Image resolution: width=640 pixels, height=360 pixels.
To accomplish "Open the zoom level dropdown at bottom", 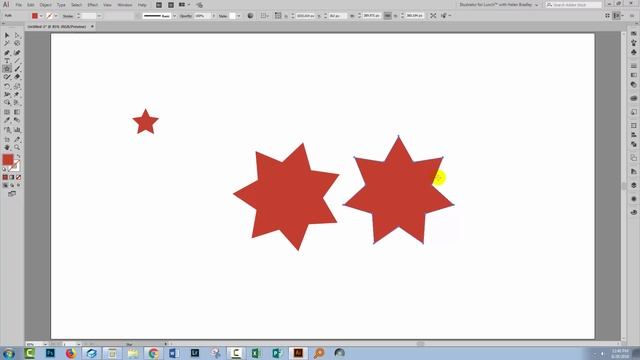I will click(45, 344).
